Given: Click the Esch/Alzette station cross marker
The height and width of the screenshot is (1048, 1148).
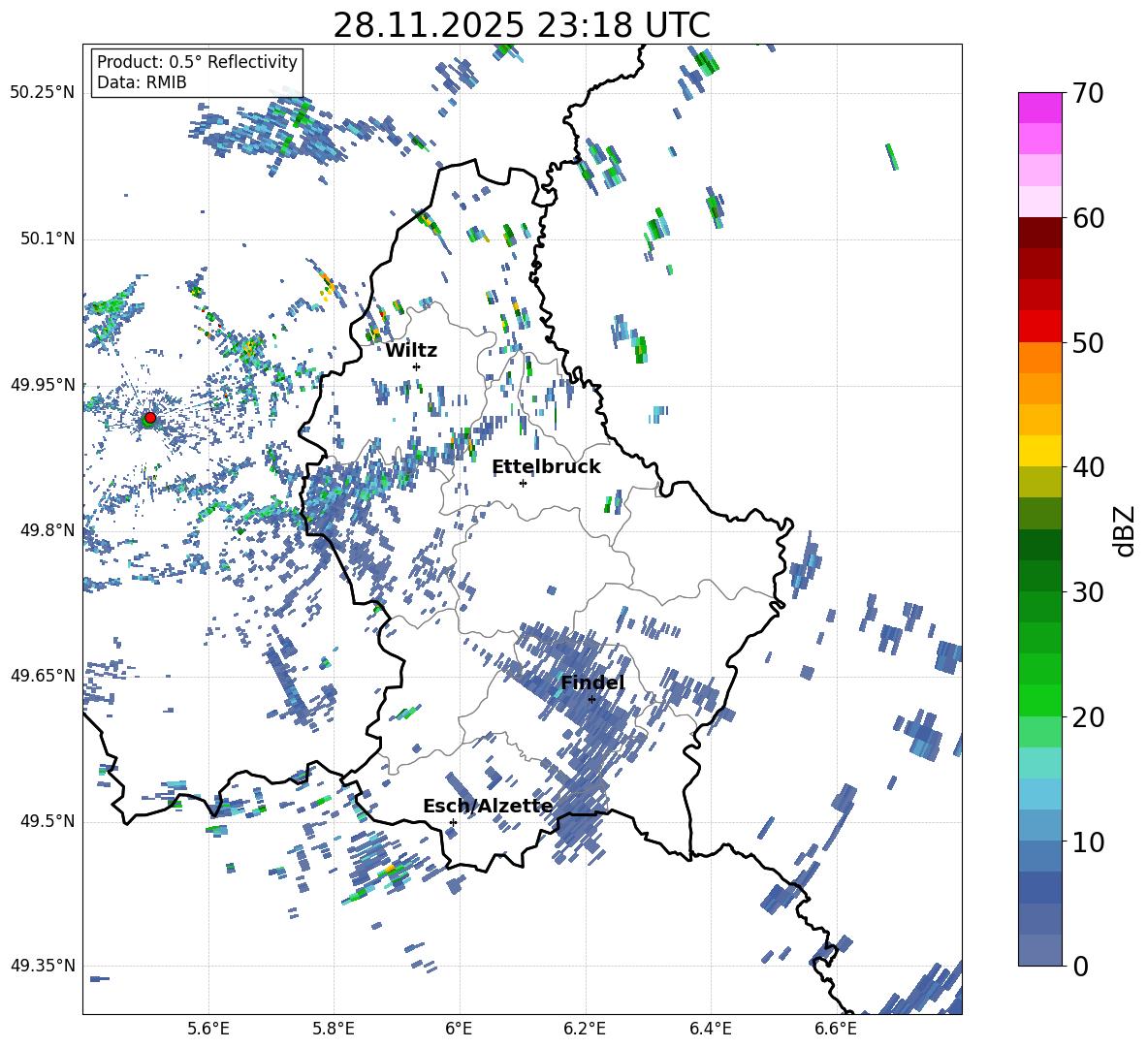Looking at the screenshot, I should (453, 822).
